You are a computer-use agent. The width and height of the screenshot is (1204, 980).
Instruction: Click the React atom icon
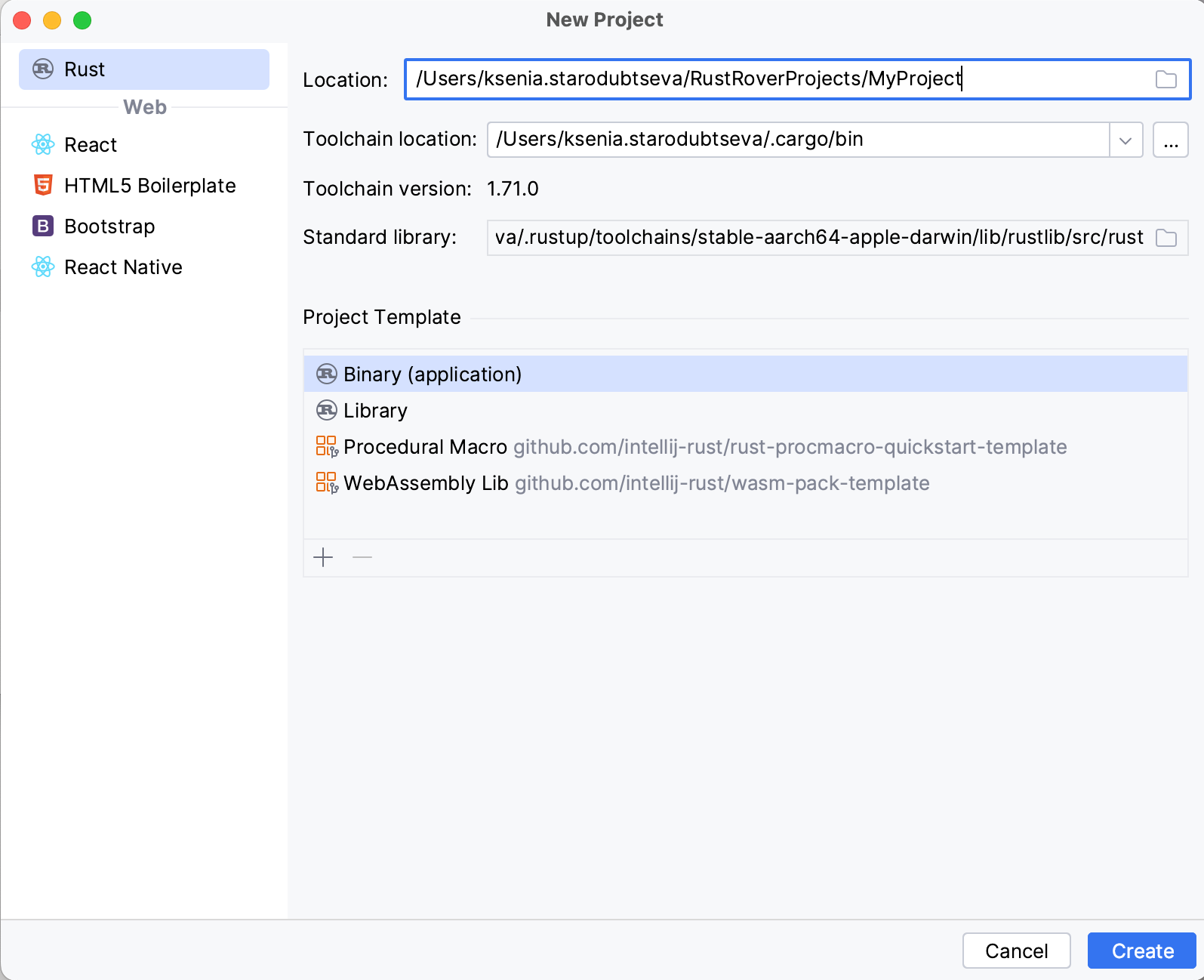(x=43, y=144)
